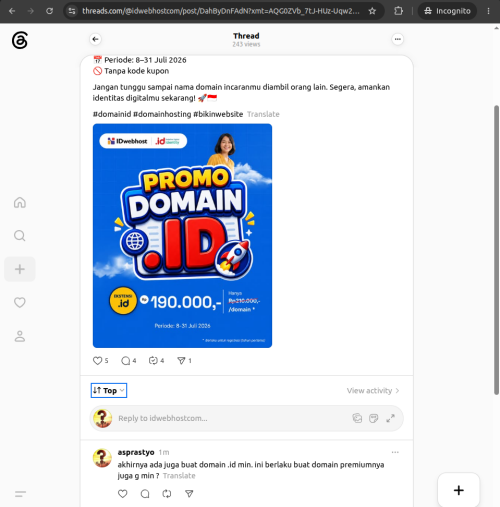
Task: Click the Incognito indicator
Action: tap(447, 11)
